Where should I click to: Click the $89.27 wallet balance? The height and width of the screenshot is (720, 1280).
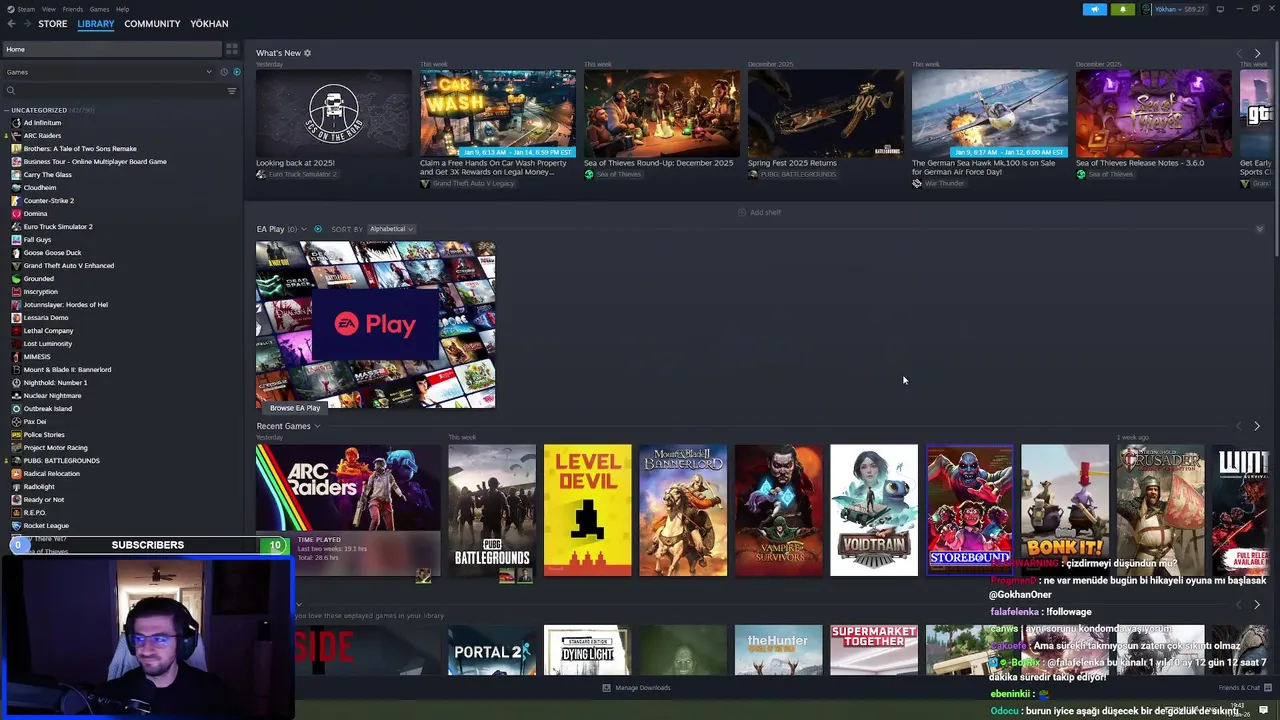1194,9
